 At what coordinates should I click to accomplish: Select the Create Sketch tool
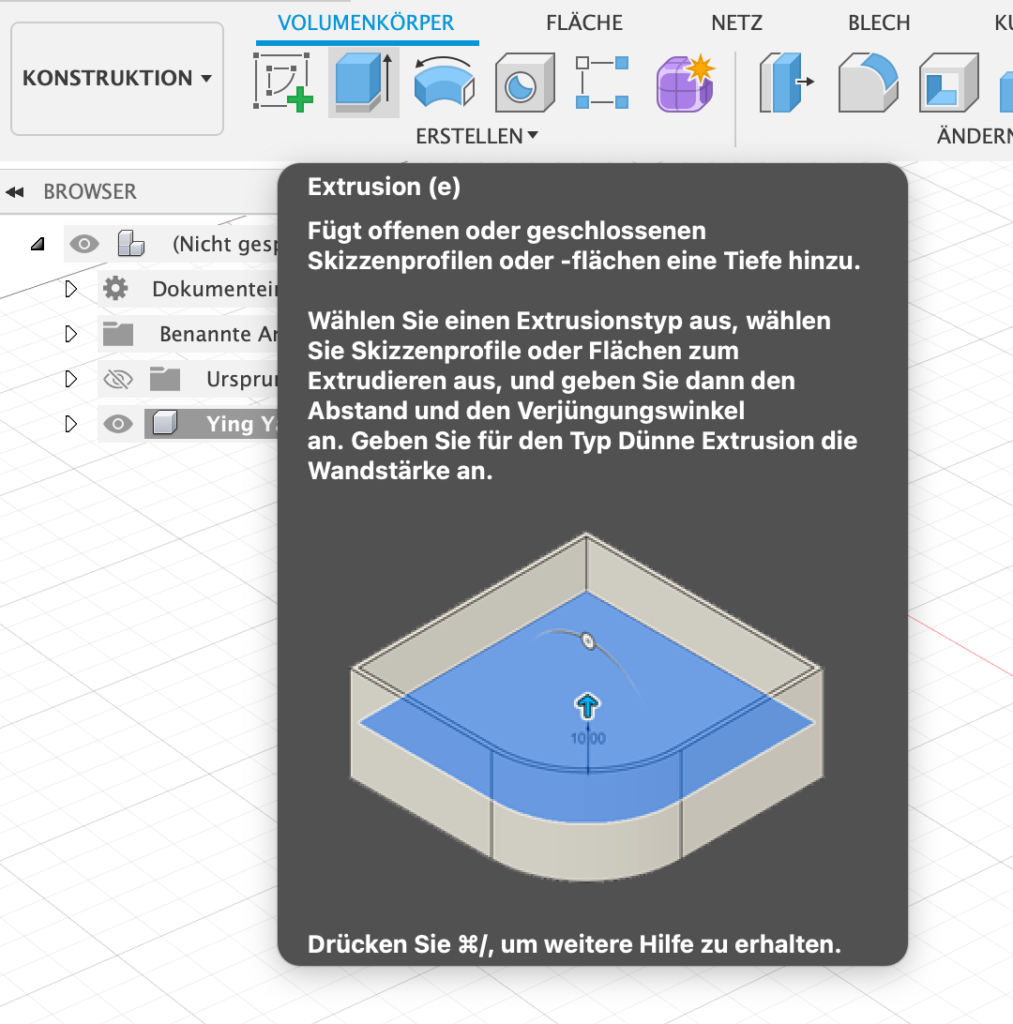point(283,81)
